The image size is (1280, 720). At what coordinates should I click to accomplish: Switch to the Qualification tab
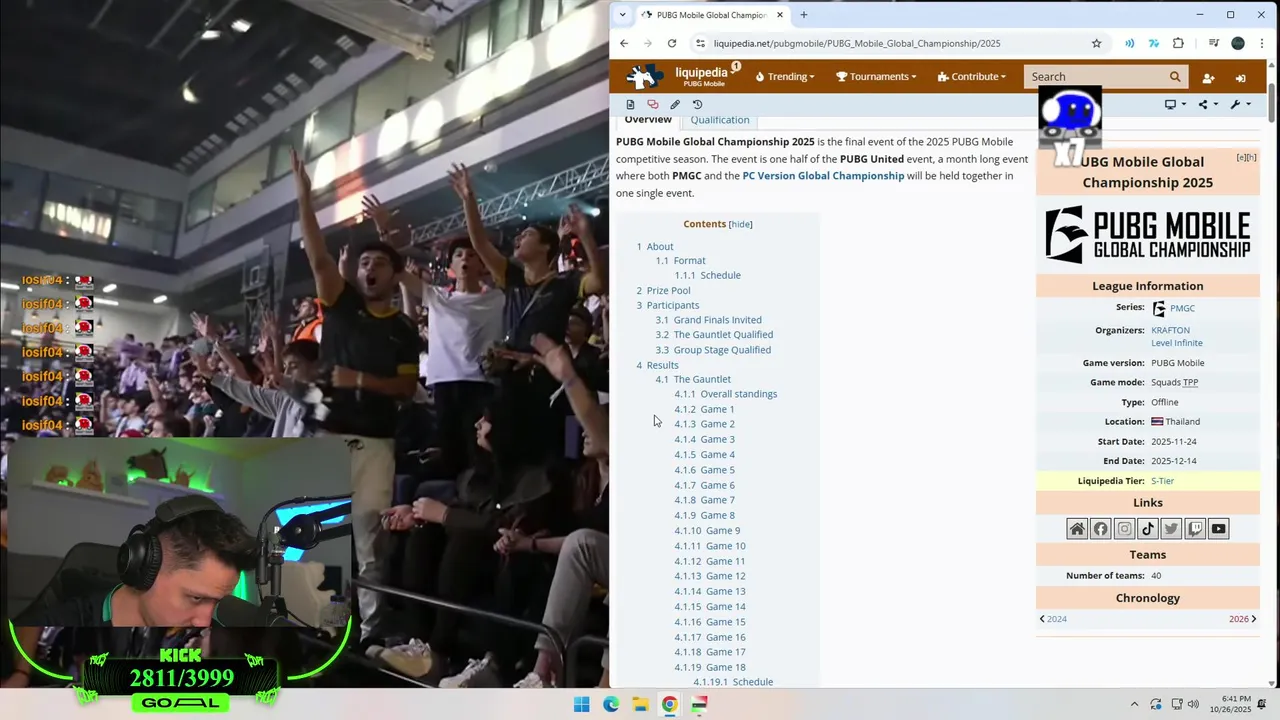720,120
